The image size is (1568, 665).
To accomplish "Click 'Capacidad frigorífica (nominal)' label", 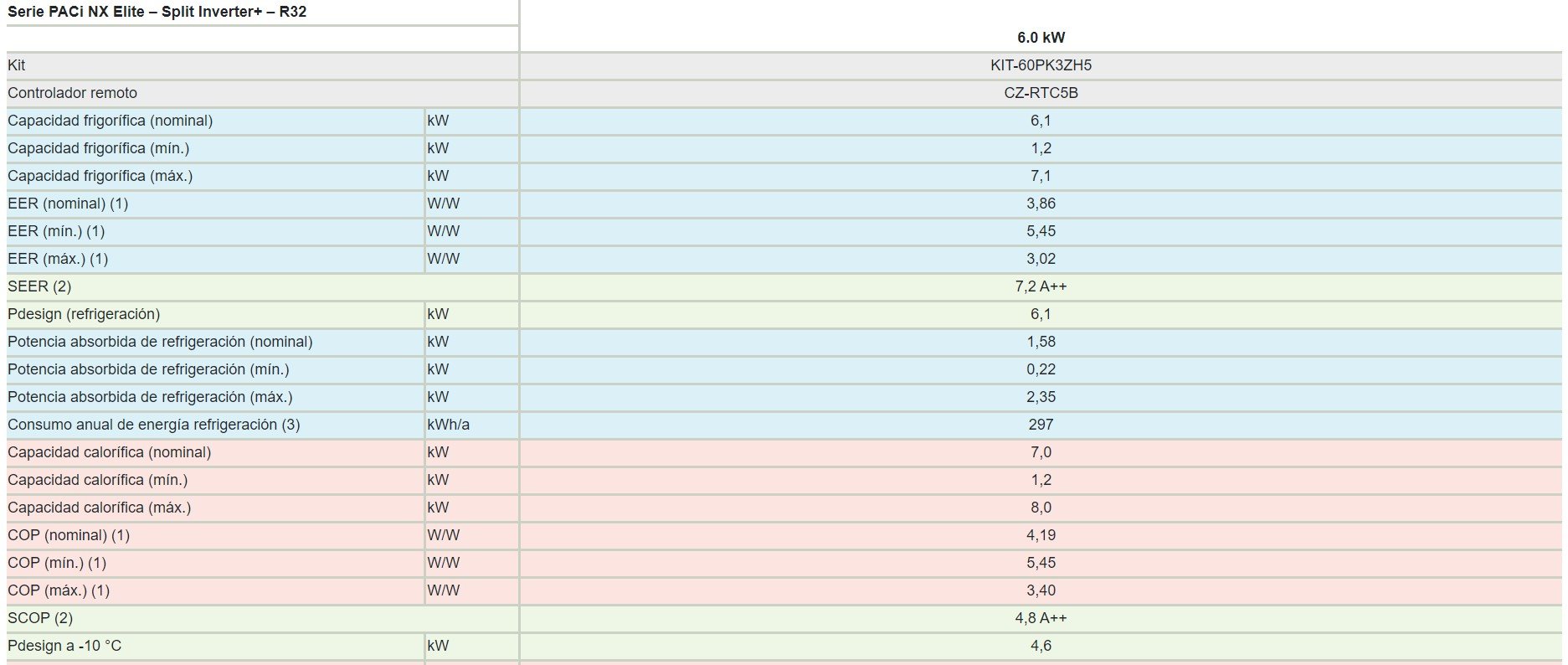I will point(110,121).
